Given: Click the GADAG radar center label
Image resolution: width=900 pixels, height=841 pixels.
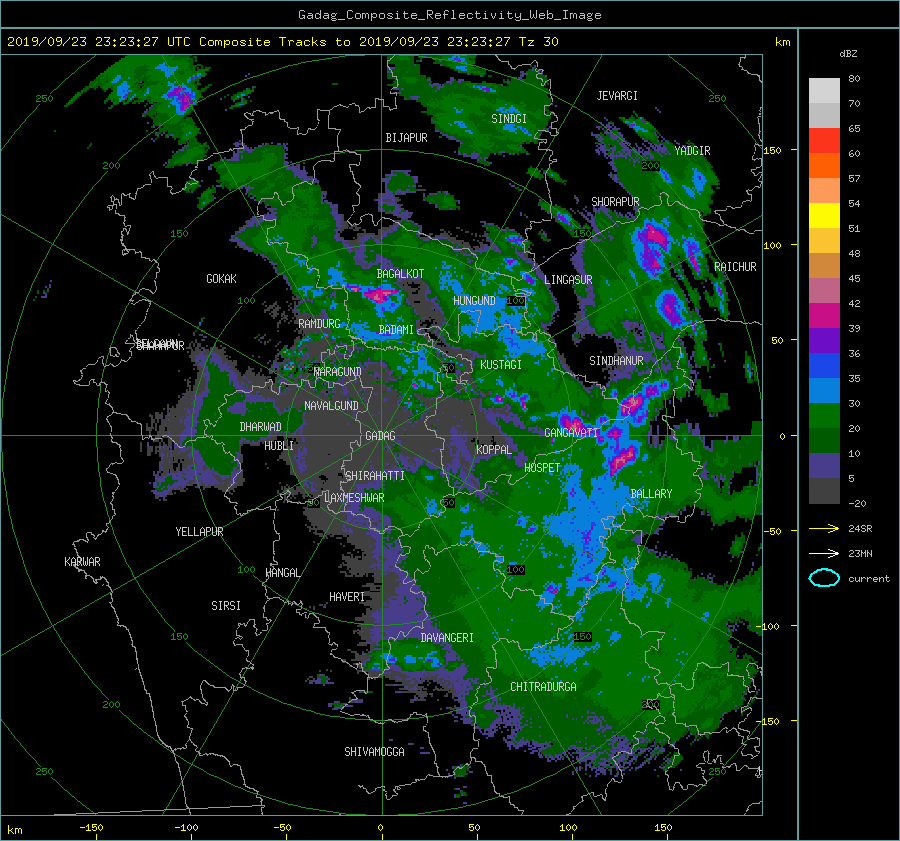Looking at the screenshot, I should pos(380,436).
